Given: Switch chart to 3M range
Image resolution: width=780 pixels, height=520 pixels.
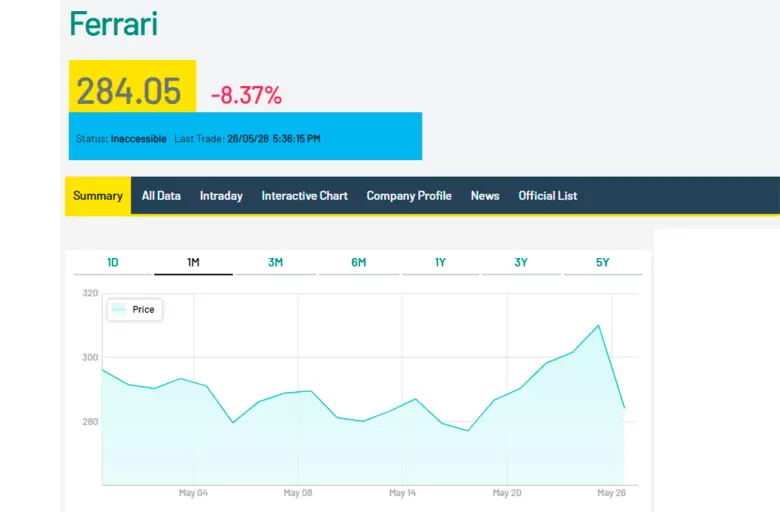Looking at the screenshot, I should pyautogui.click(x=276, y=262).
